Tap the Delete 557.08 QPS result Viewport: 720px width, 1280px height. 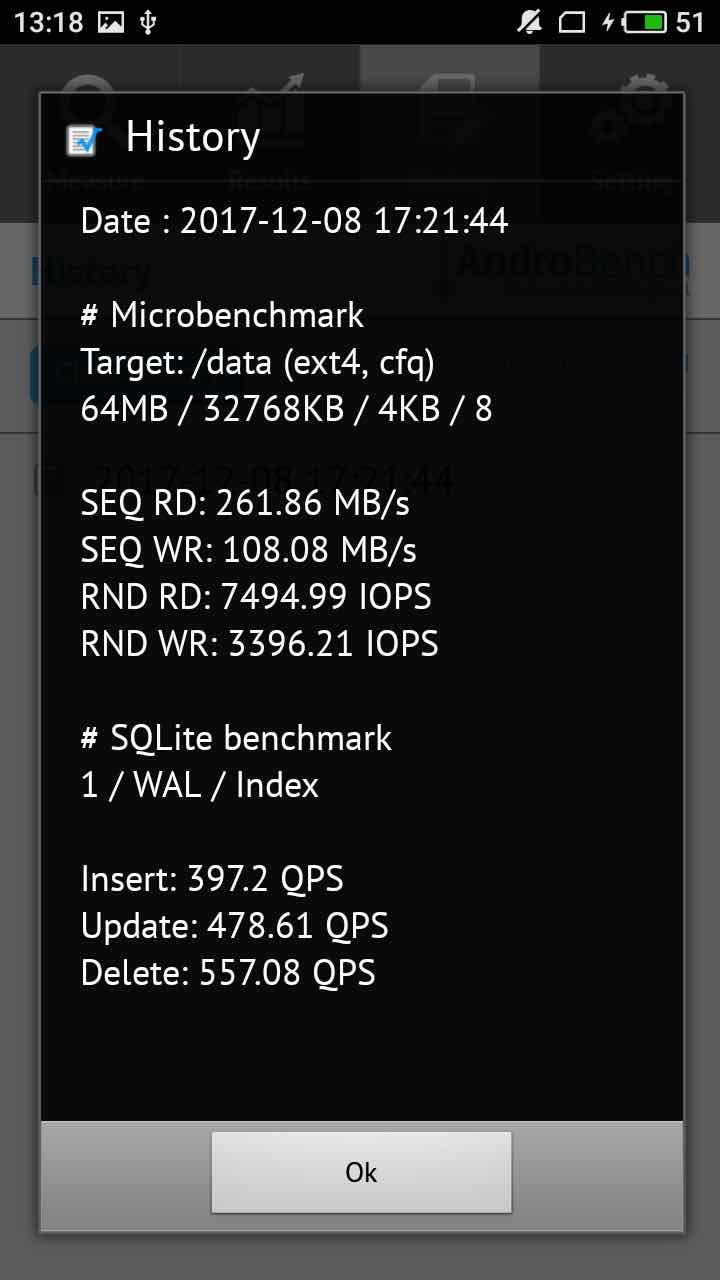(228, 972)
